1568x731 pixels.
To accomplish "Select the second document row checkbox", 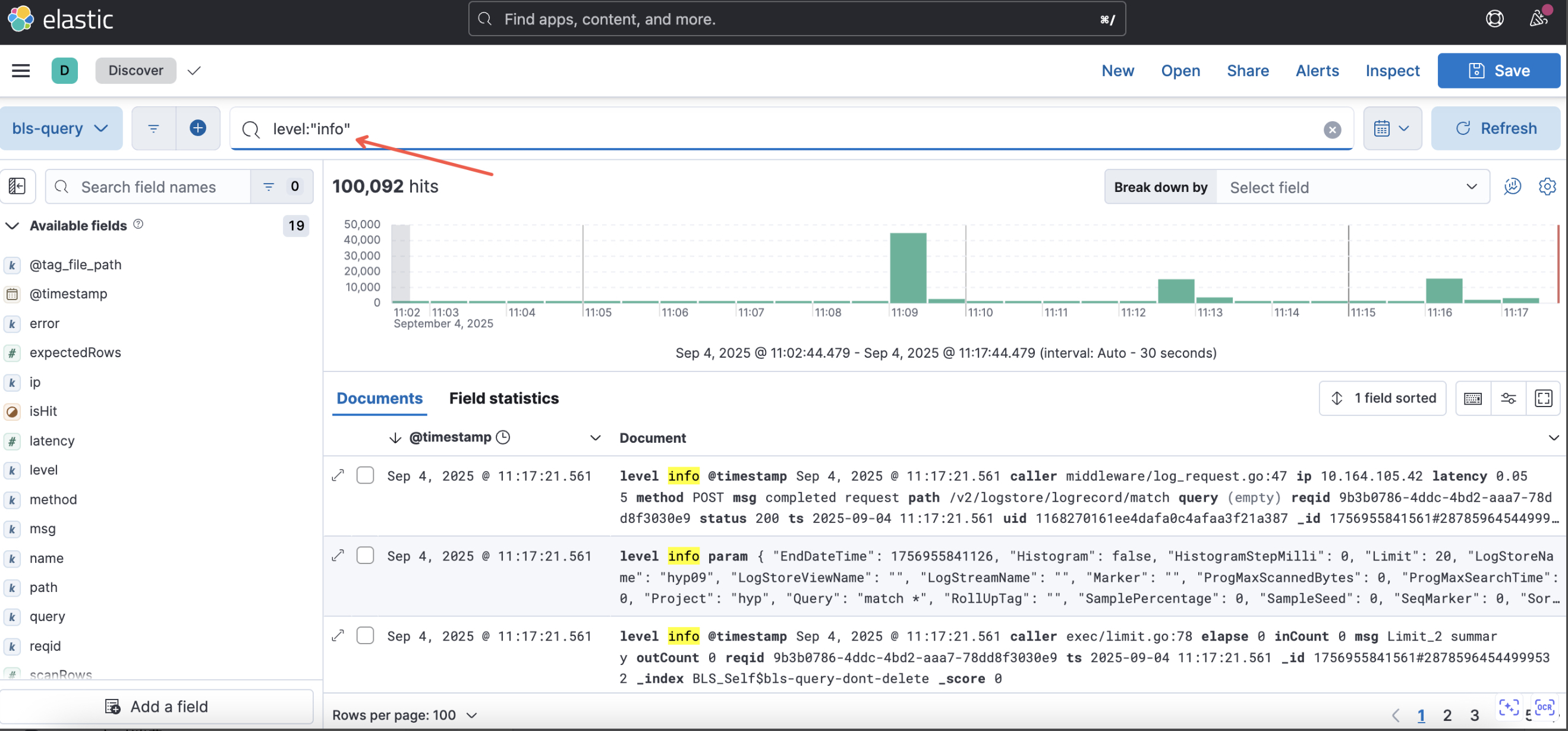I will [x=365, y=556].
